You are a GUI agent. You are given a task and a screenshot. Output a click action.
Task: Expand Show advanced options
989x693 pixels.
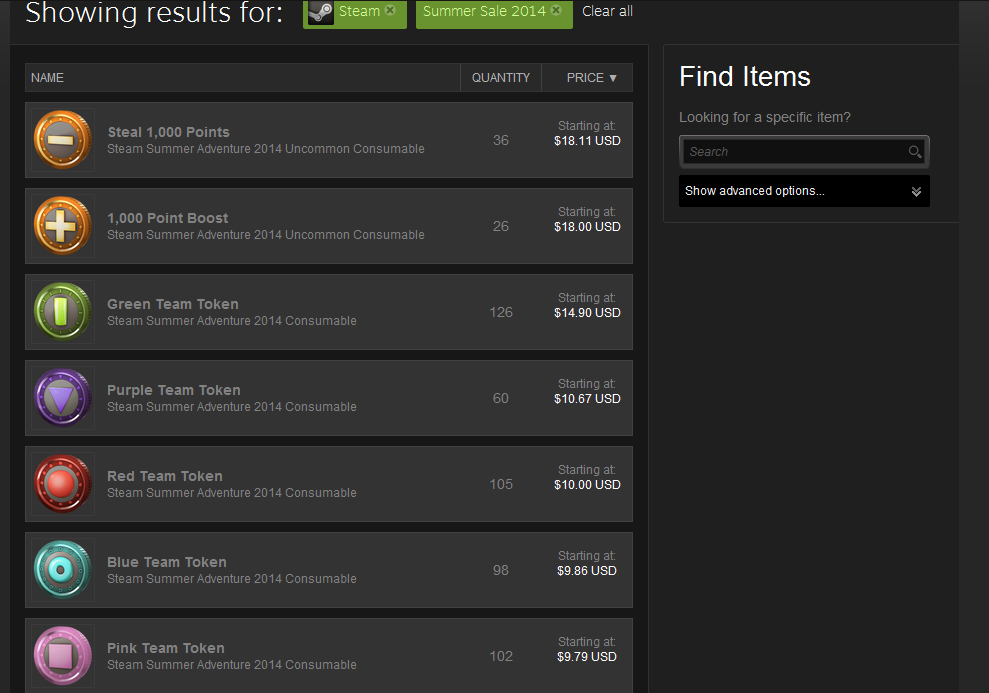(x=804, y=191)
